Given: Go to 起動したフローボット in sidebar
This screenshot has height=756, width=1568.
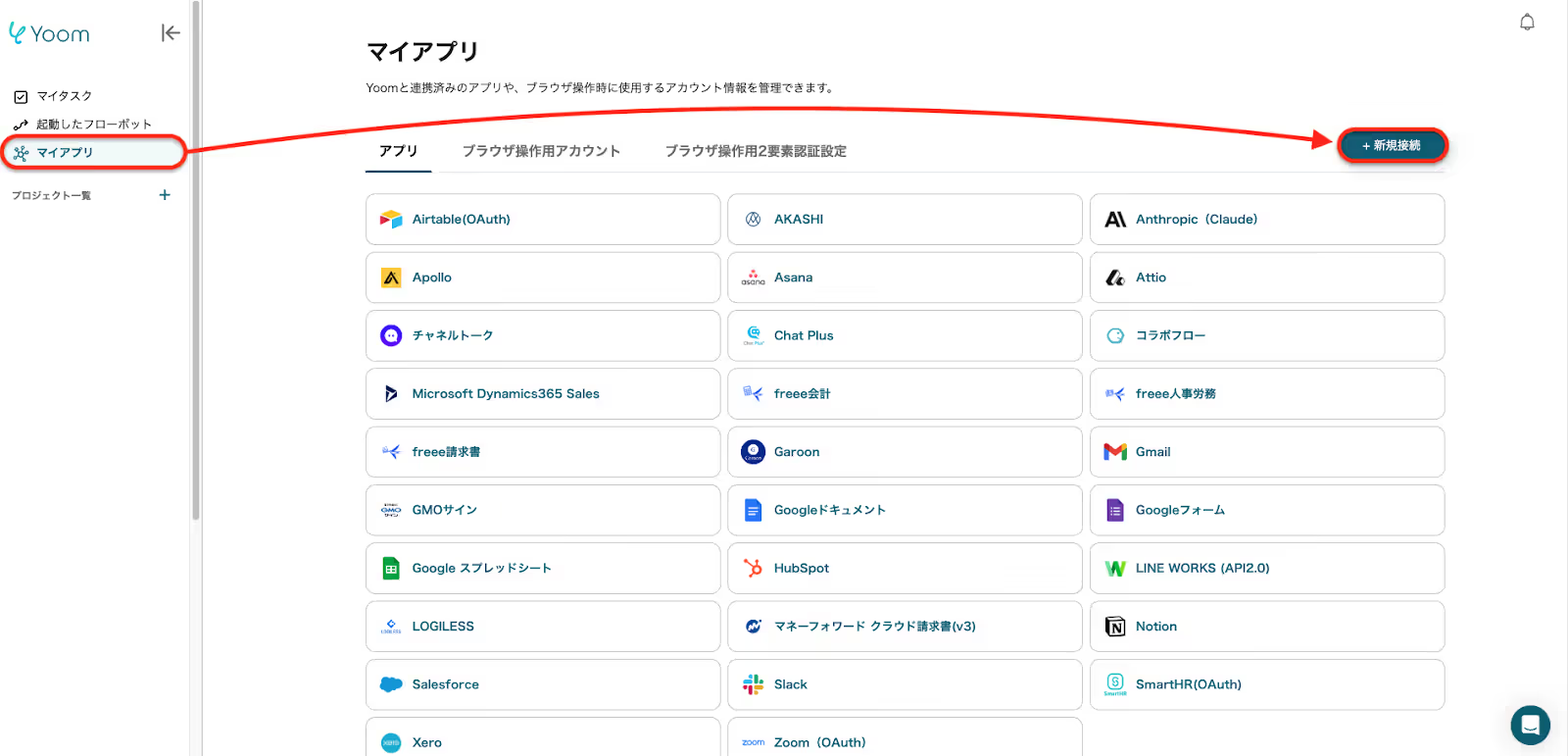Looking at the screenshot, I should click(x=93, y=125).
